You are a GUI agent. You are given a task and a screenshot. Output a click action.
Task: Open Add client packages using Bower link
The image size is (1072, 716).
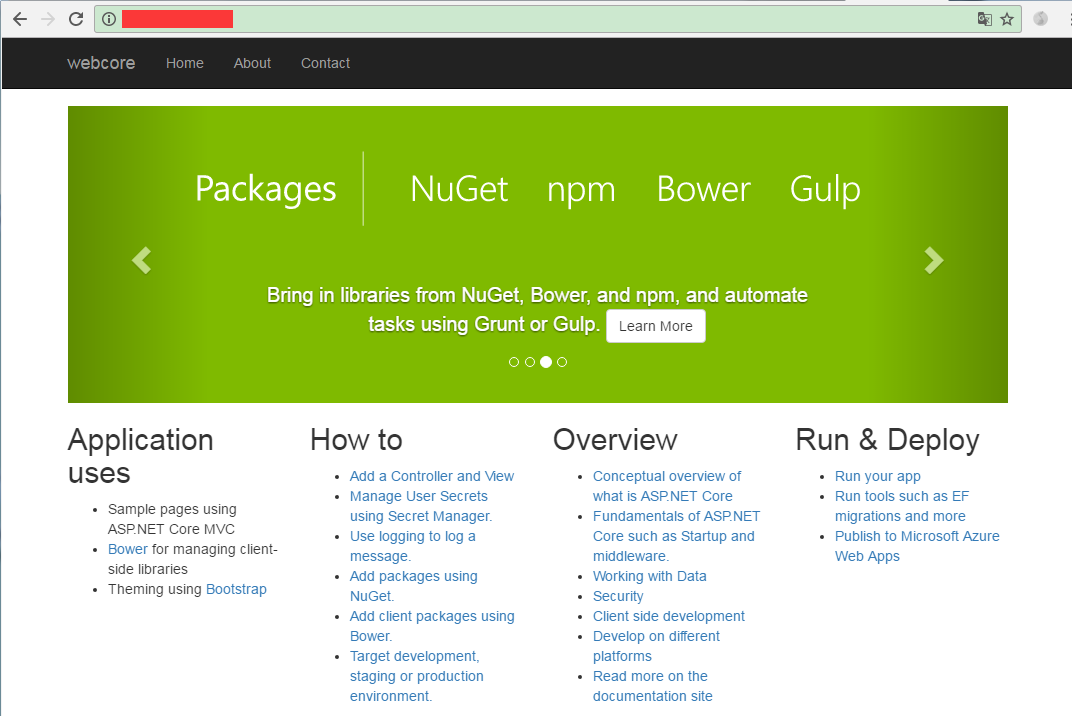(432, 626)
